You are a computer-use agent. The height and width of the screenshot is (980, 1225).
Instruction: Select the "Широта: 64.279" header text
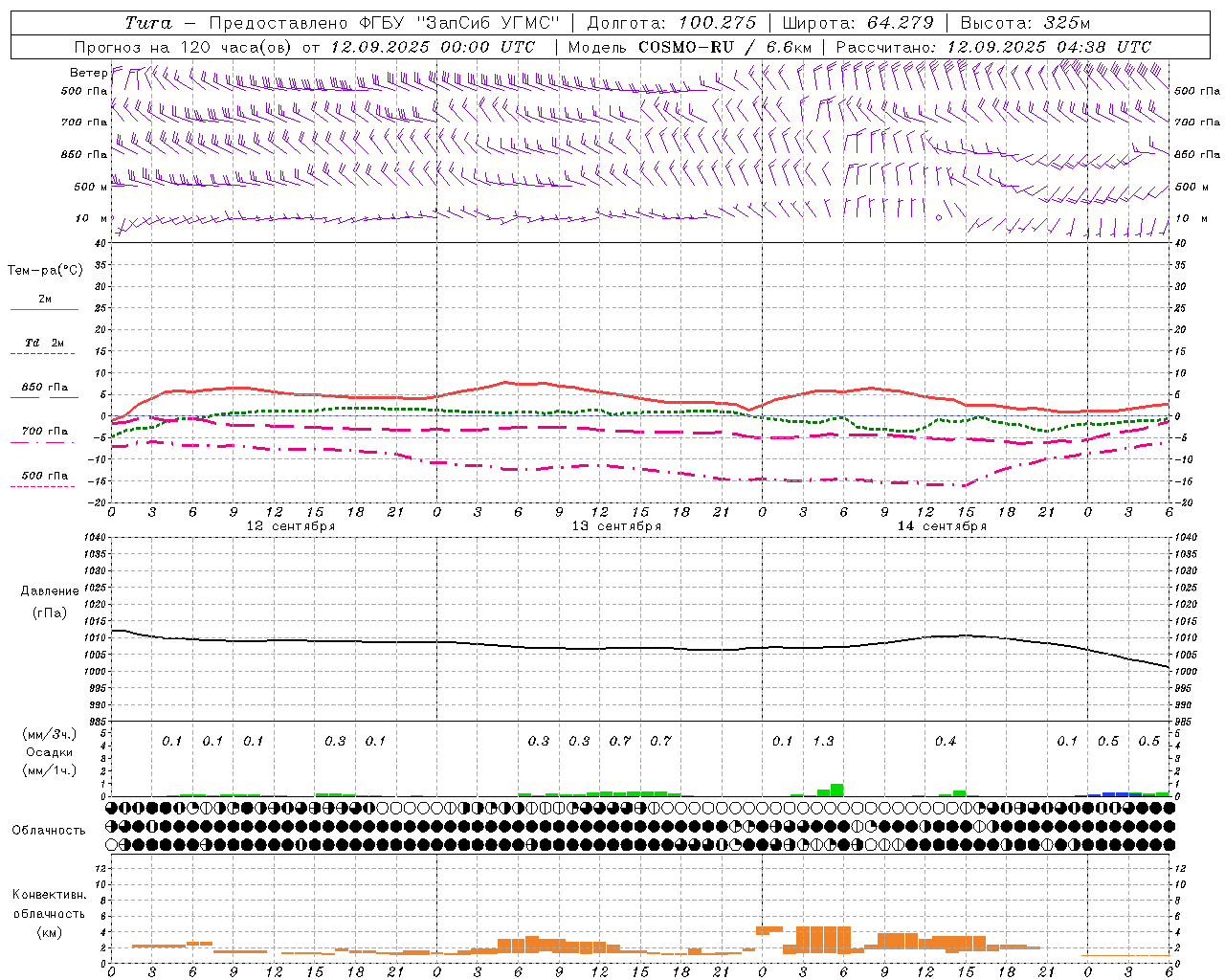point(857,23)
